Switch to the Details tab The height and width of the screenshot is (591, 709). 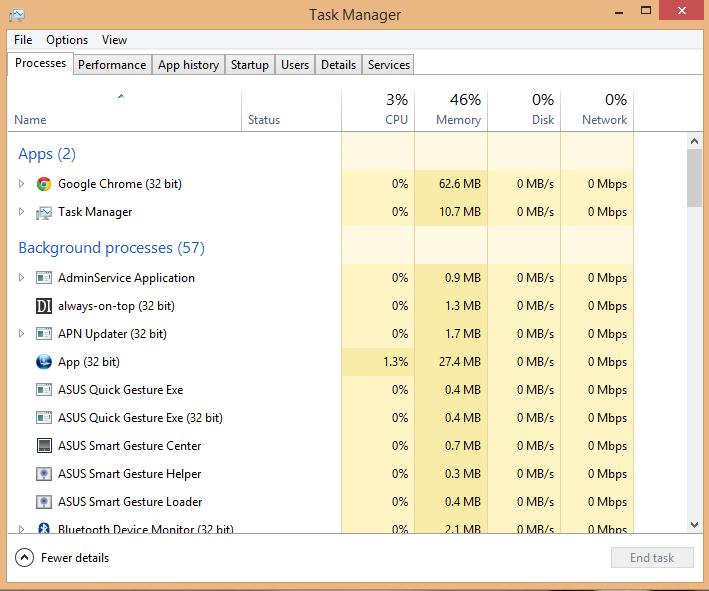click(338, 65)
